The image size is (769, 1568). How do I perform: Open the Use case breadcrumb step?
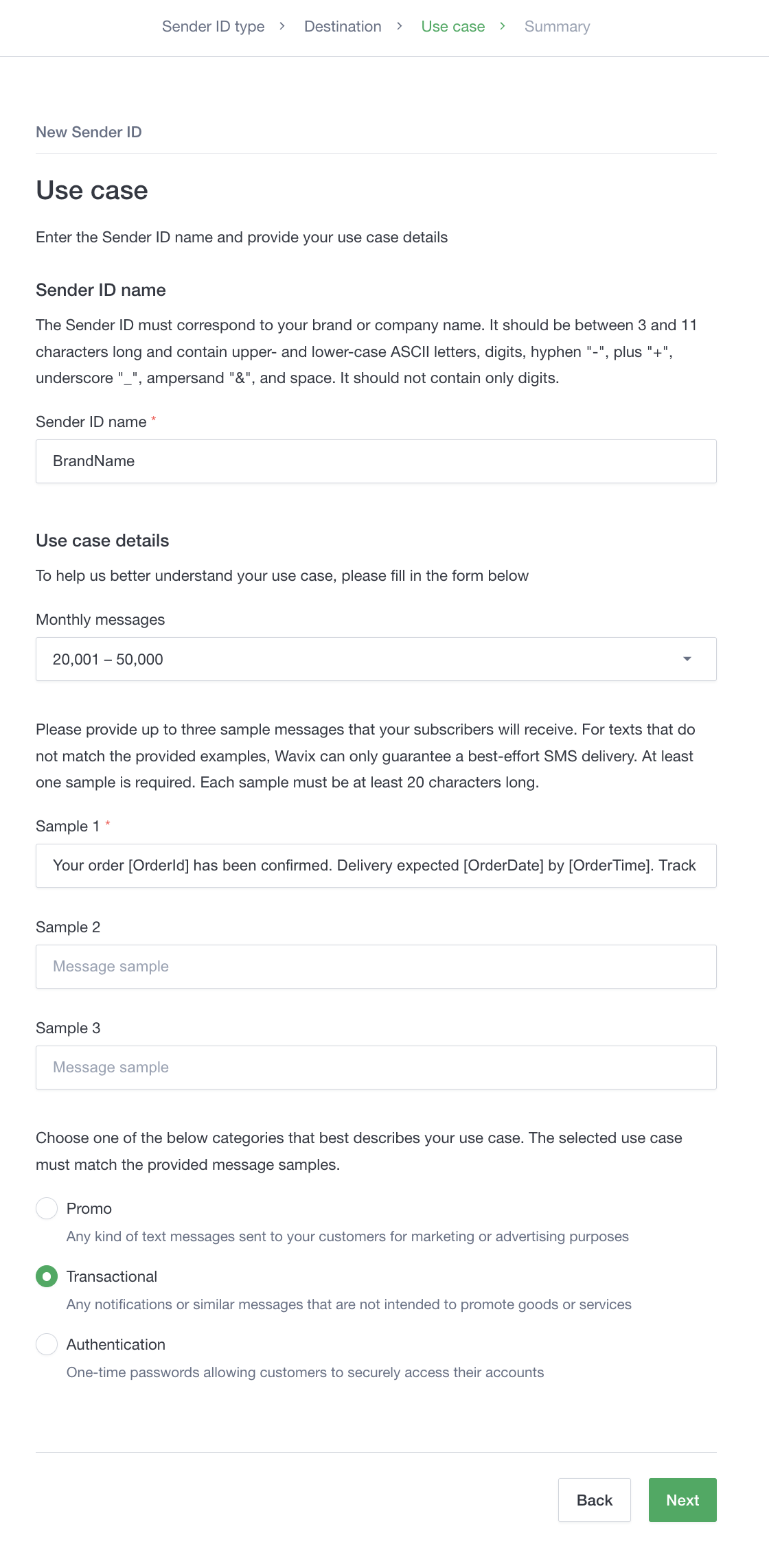453,27
